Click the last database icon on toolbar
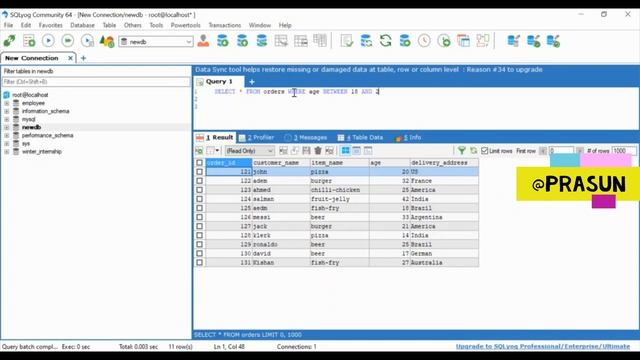 tap(553, 41)
